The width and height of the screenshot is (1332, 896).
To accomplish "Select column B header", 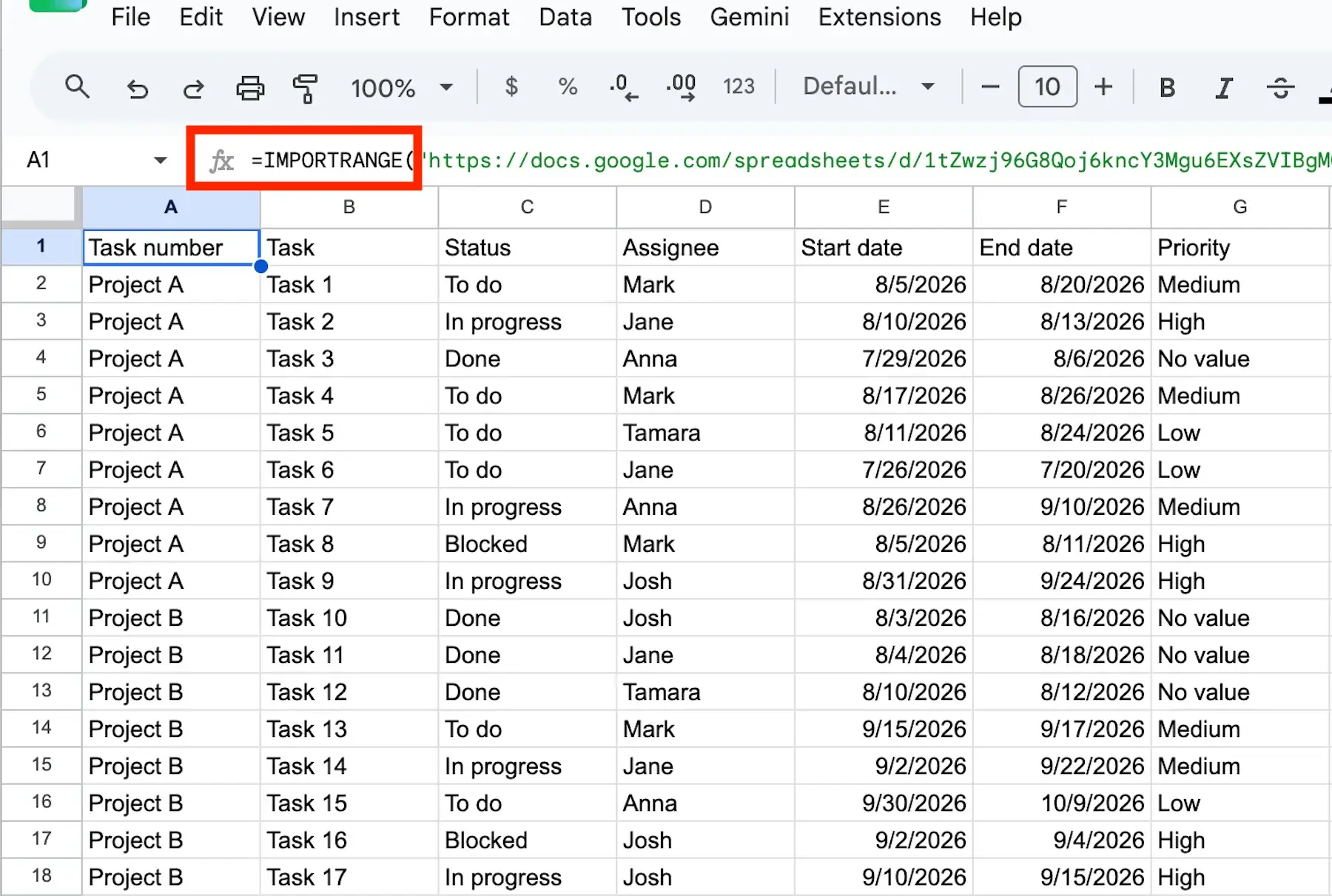I will click(349, 207).
